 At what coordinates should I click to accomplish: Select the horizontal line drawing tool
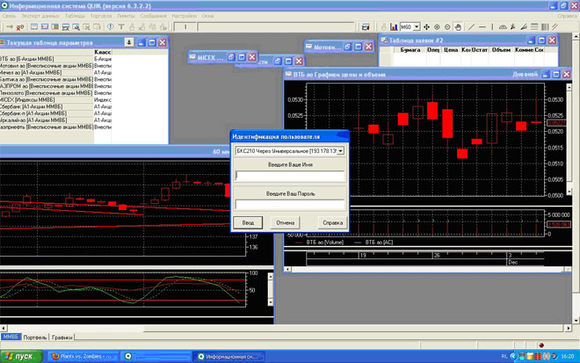[482, 27]
